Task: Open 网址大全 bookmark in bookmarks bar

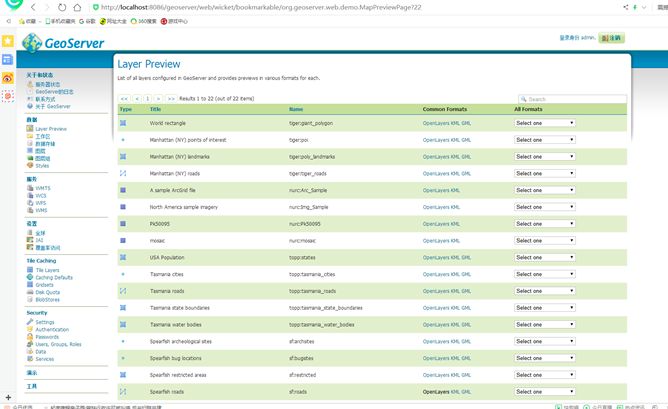Action: [113, 21]
